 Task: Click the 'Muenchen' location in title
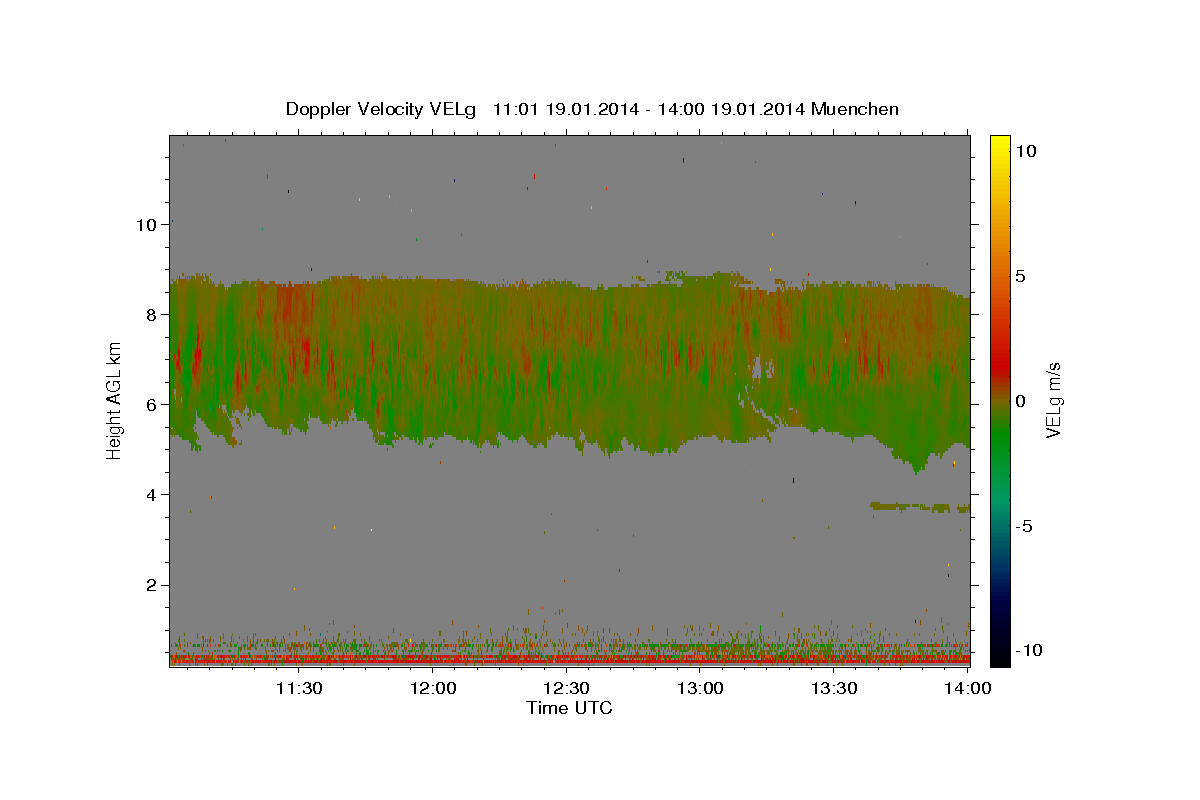tap(856, 109)
